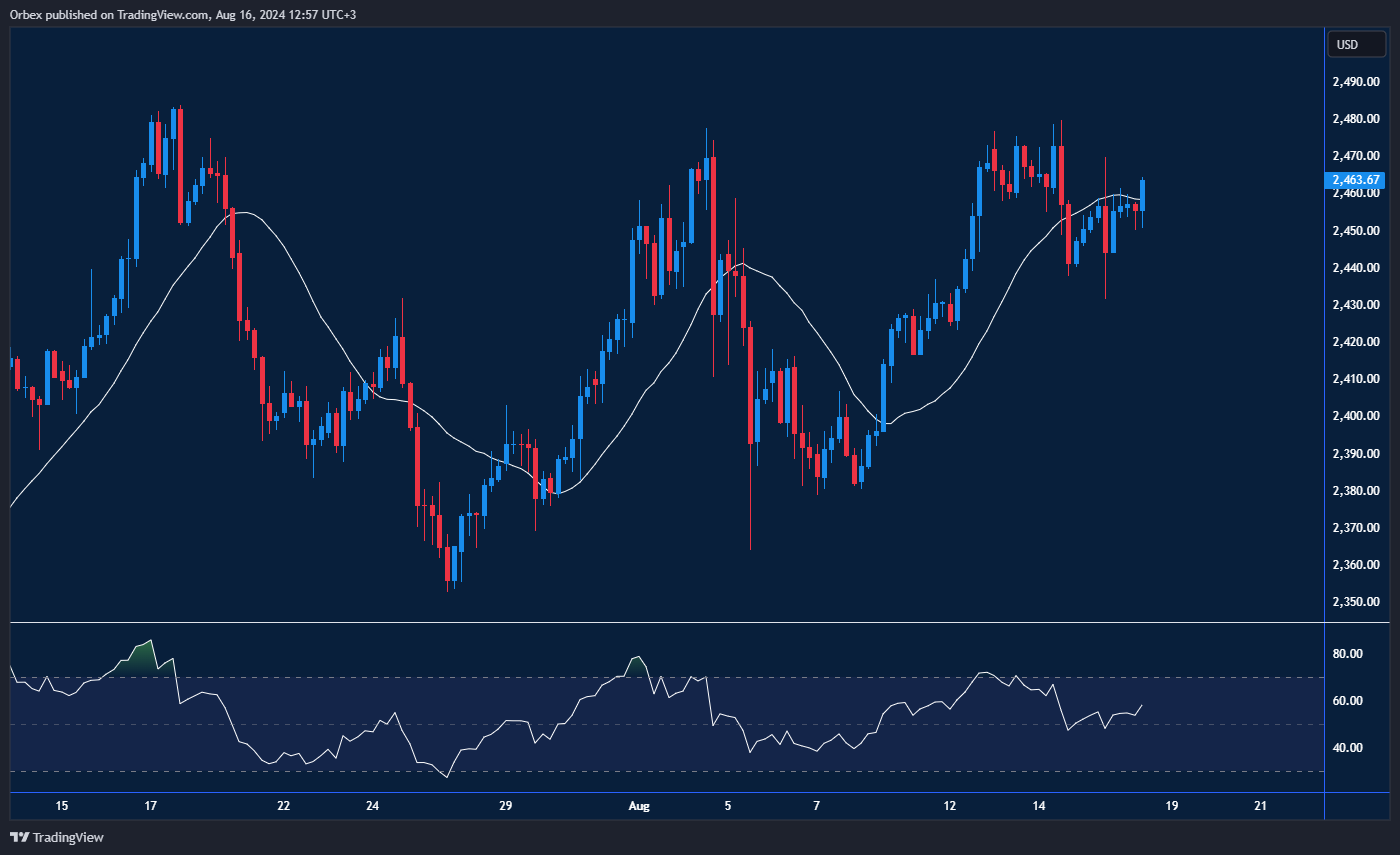This screenshot has height=855, width=1400.
Task: Click the 60.00 level on RSI scale
Action: click(x=1348, y=700)
